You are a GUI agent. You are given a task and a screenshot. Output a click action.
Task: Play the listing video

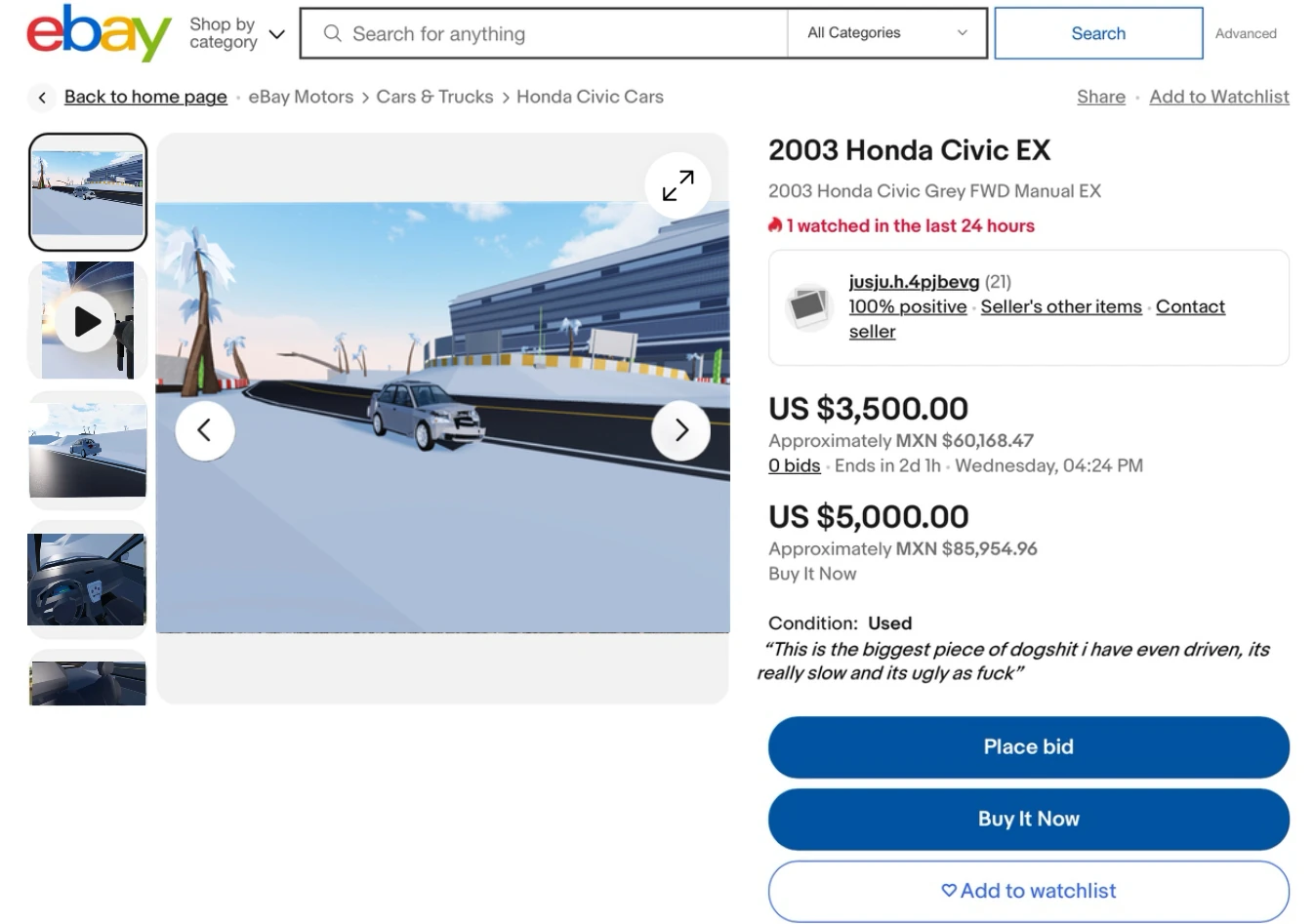pyautogui.click(x=87, y=320)
